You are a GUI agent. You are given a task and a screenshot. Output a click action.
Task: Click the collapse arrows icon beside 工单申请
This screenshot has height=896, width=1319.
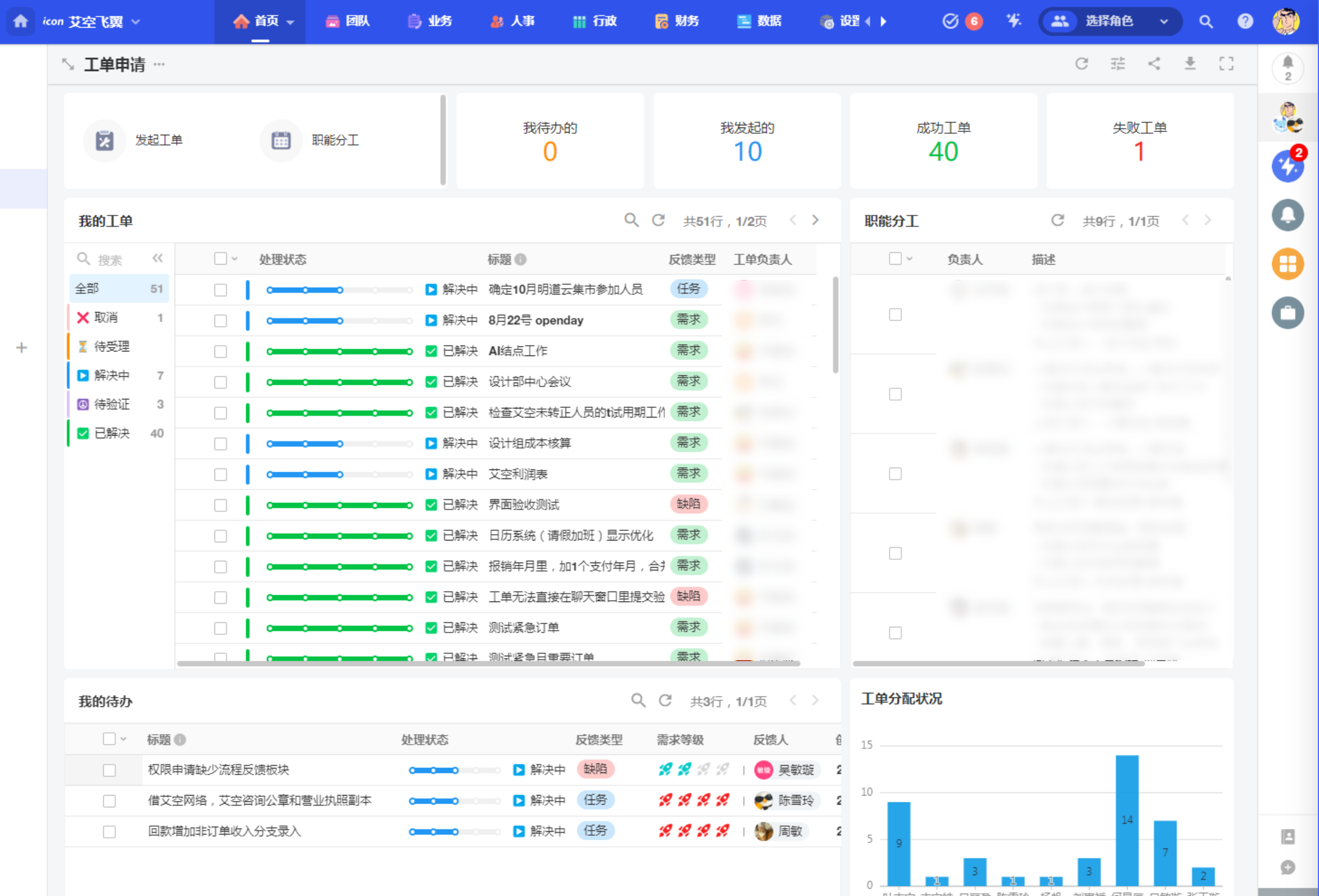pos(68,64)
